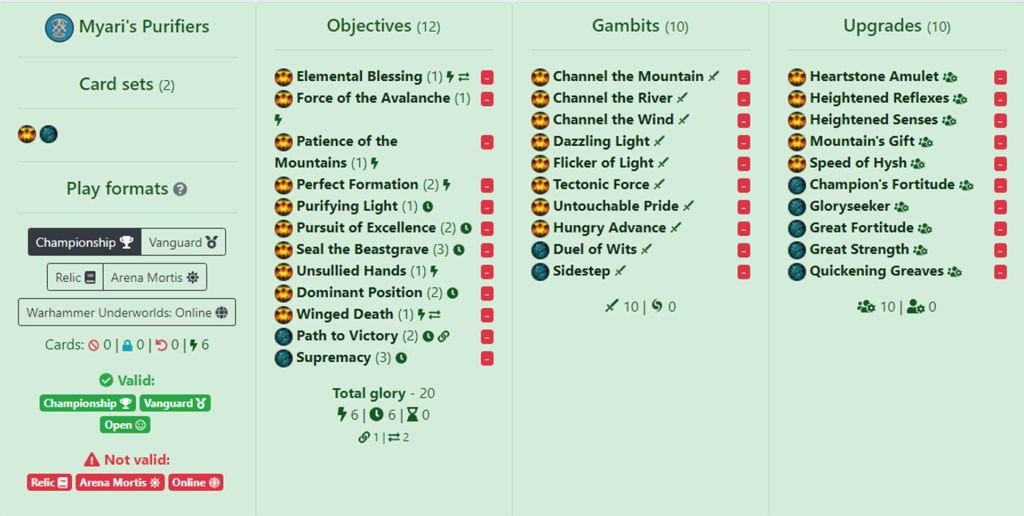Open the Hungry Advance gambit card

[x=609, y=228]
